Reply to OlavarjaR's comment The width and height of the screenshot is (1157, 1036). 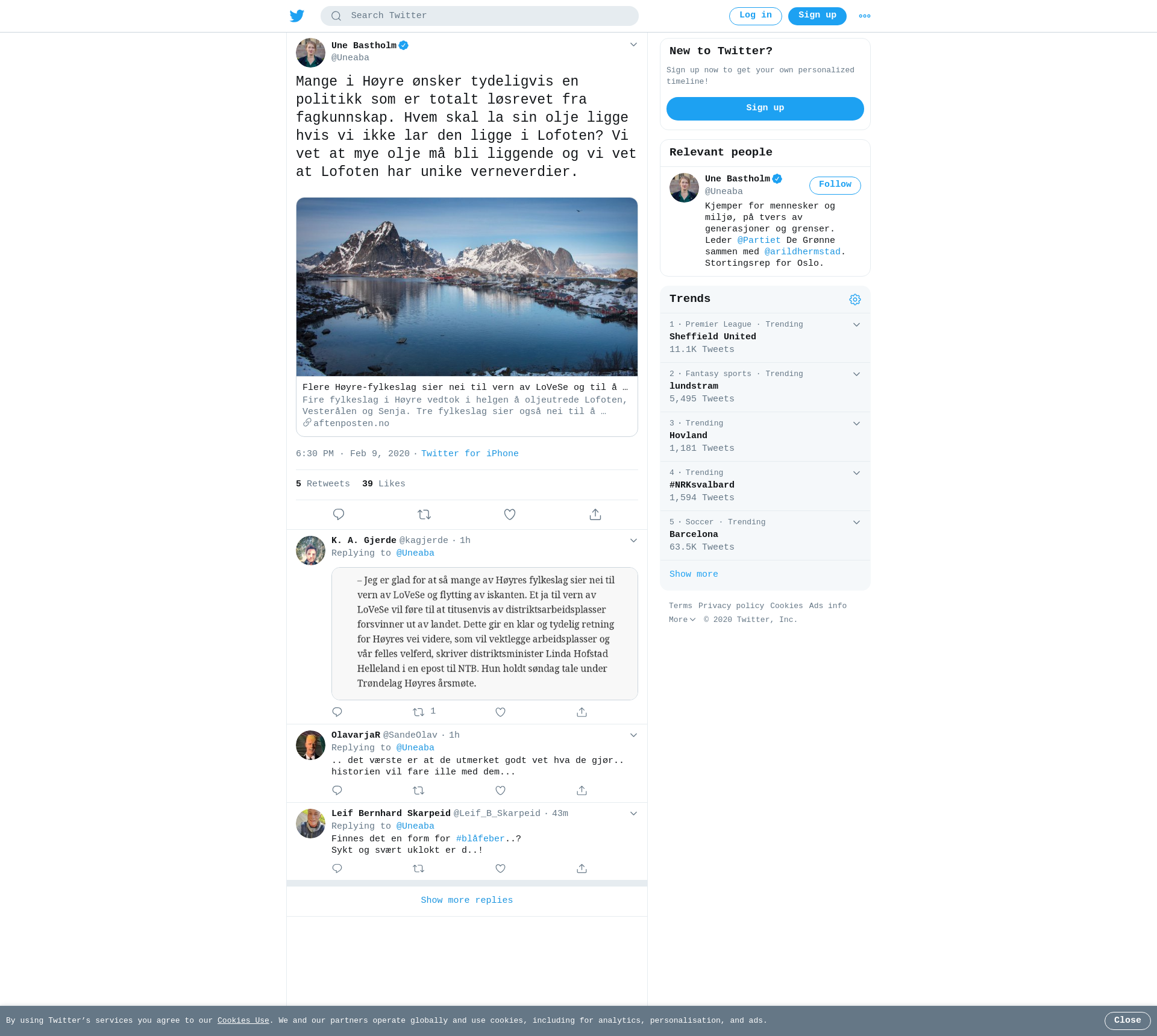coord(337,791)
